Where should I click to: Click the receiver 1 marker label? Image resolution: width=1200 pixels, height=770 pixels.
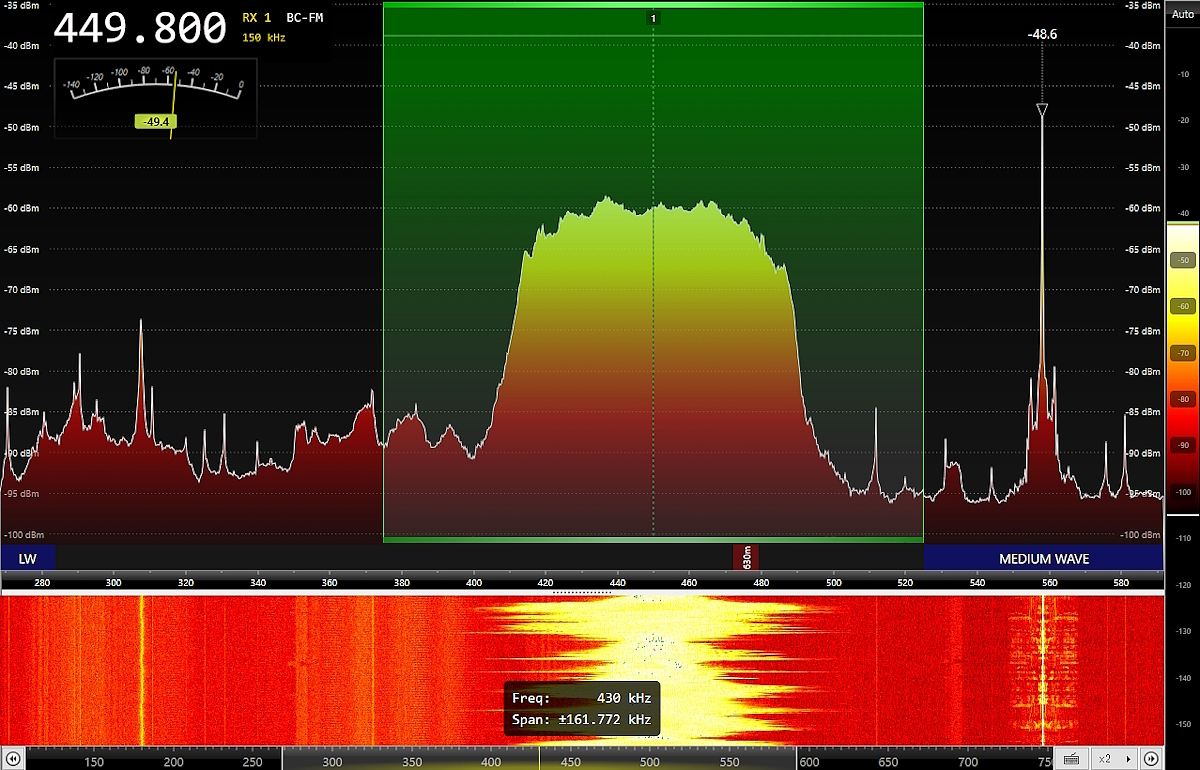[x=653, y=18]
